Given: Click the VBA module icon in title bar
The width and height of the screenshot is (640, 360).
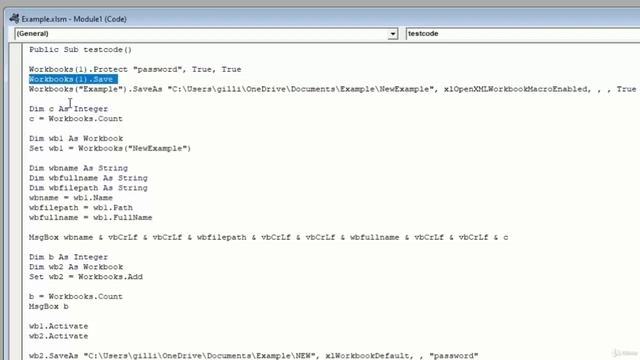Looking at the screenshot, I should (14, 19).
